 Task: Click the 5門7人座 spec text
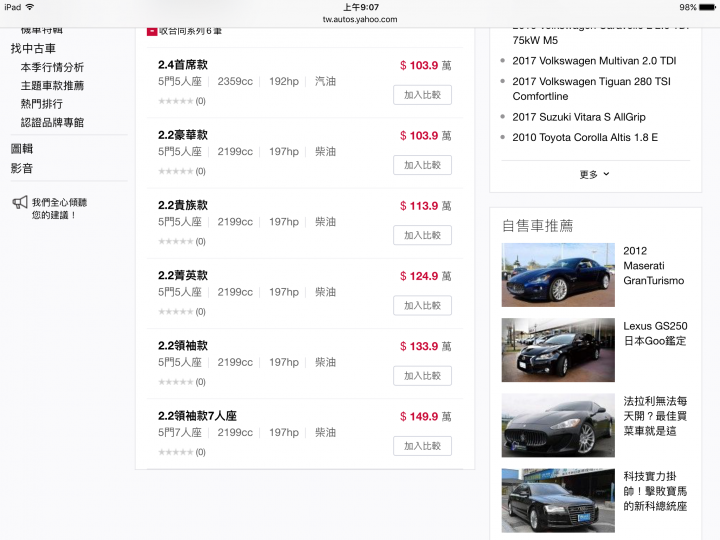point(180,433)
